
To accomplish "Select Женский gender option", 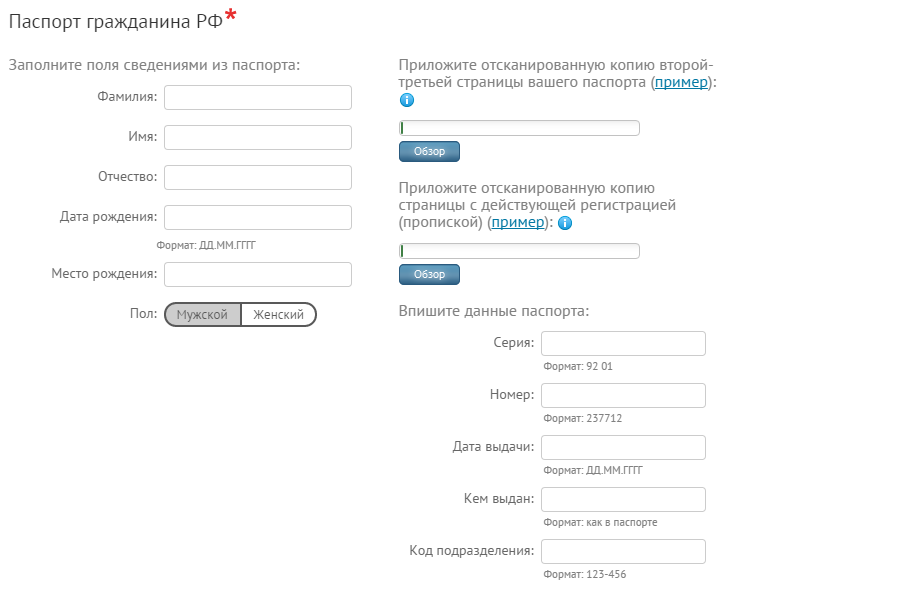I will 279,314.
